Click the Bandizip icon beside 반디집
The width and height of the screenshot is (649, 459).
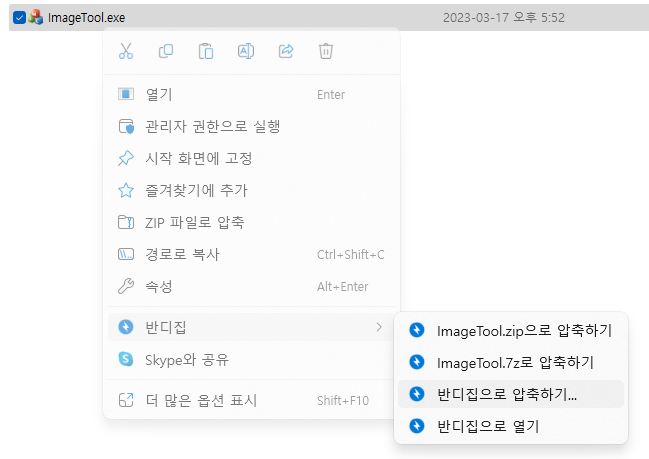tap(126, 327)
